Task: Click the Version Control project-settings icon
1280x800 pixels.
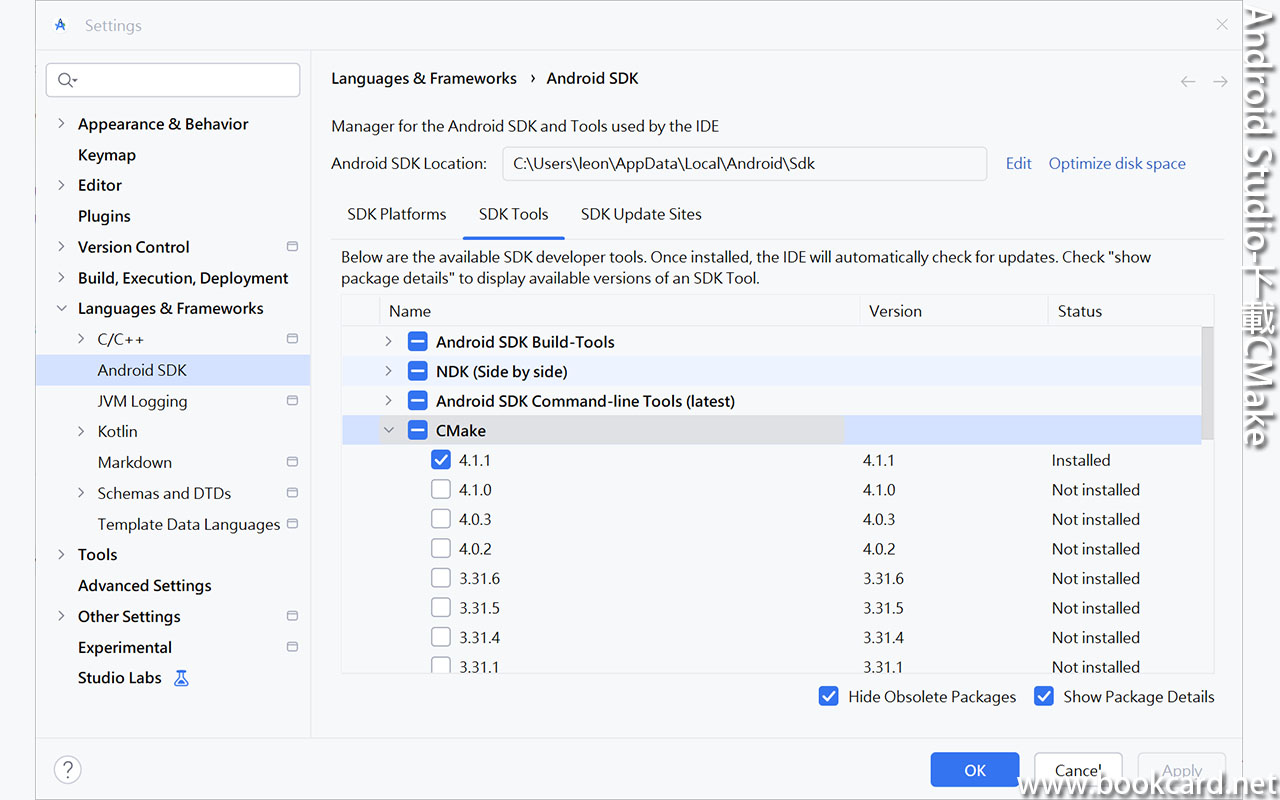Action: click(x=292, y=247)
